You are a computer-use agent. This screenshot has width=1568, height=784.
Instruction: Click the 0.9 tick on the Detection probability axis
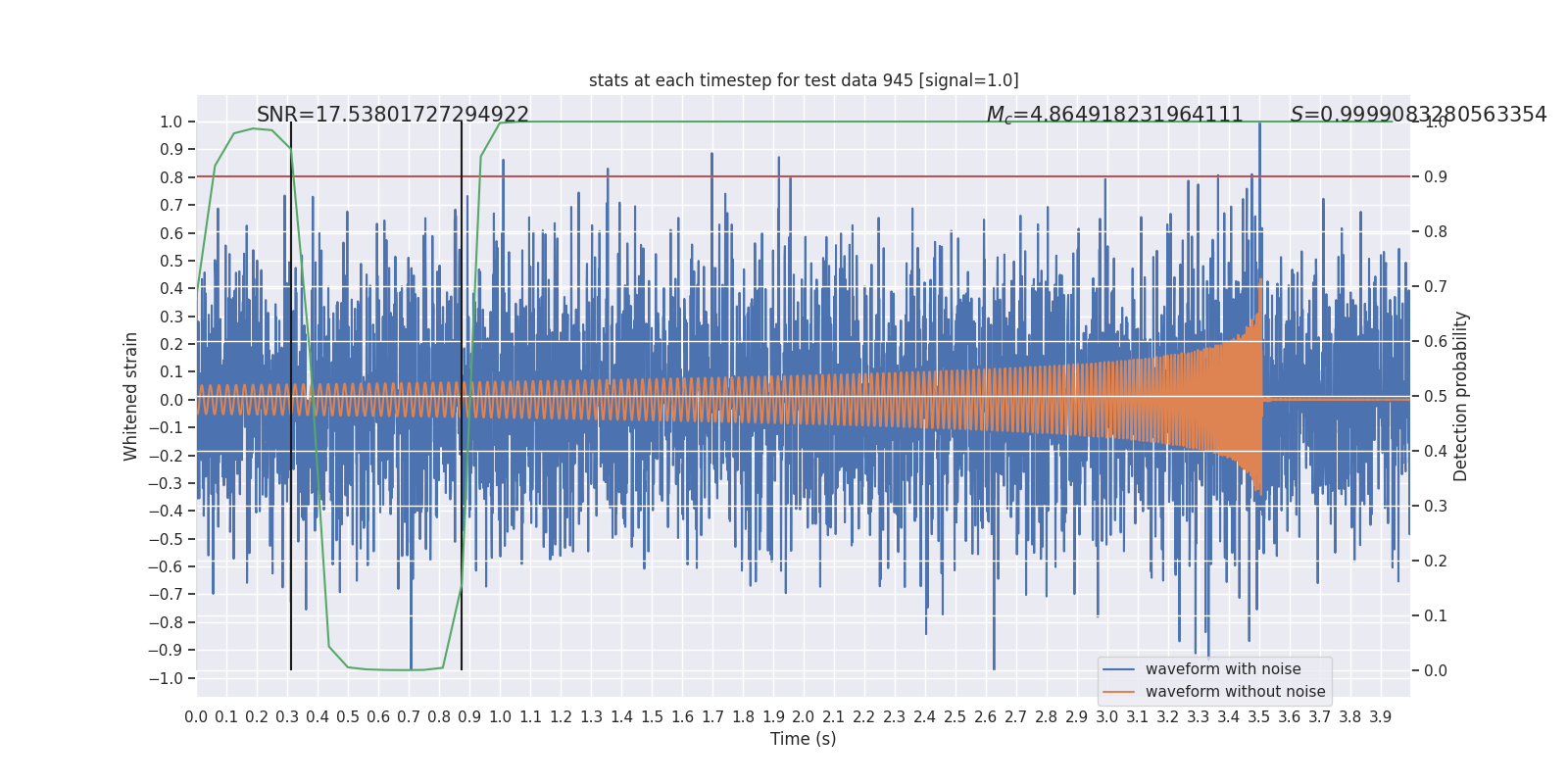click(x=1436, y=176)
